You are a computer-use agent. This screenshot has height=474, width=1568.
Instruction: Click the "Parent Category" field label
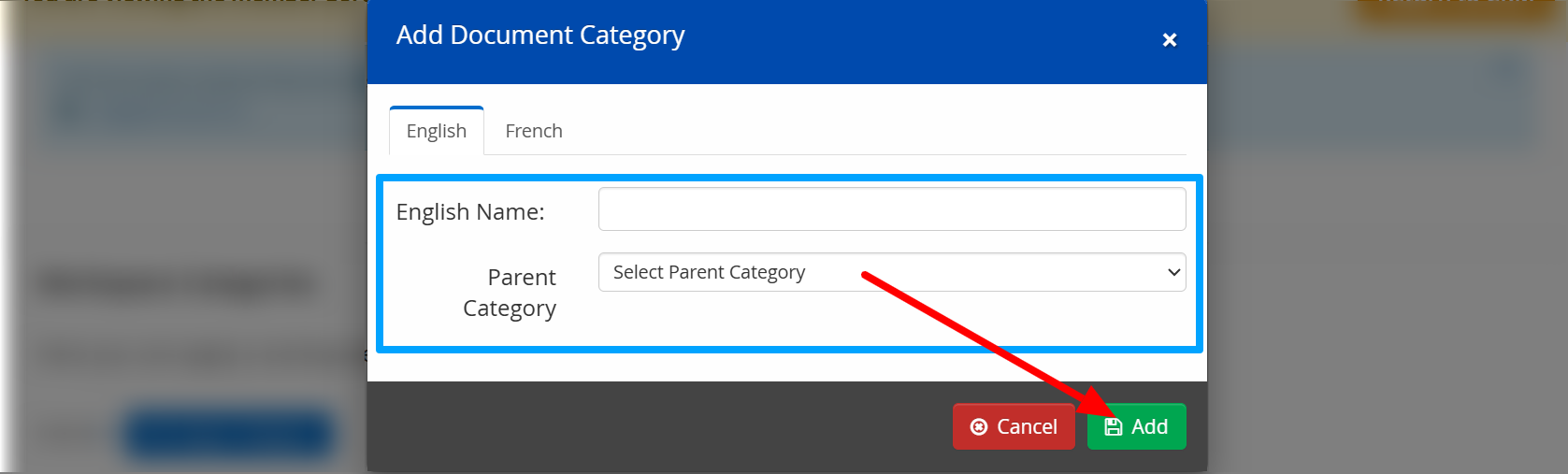(x=510, y=293)
